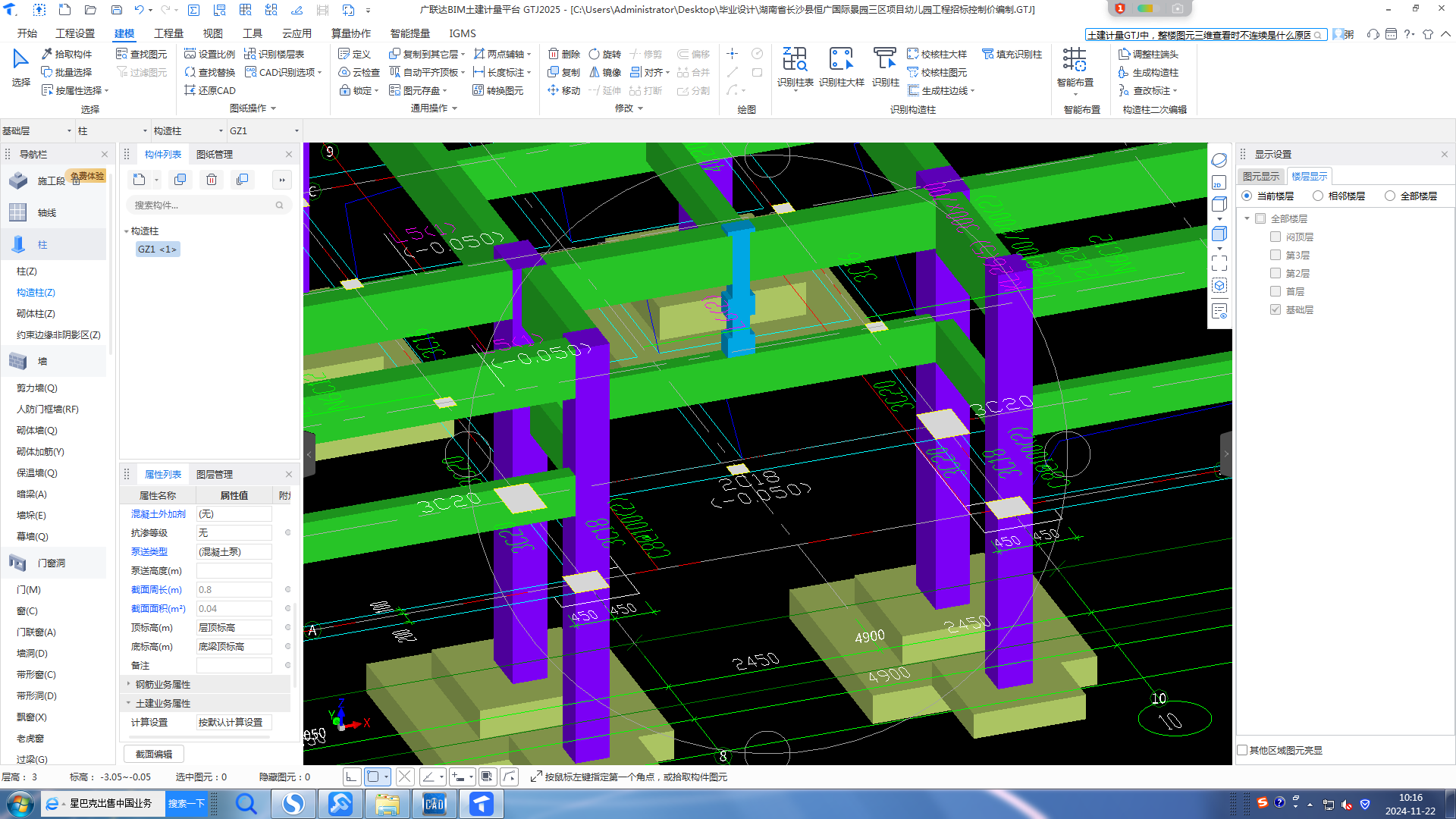Viewport: 1456px width, 819px height.
Task: Select 构造柱(Z) in navigation list
Action: (36, 292)
